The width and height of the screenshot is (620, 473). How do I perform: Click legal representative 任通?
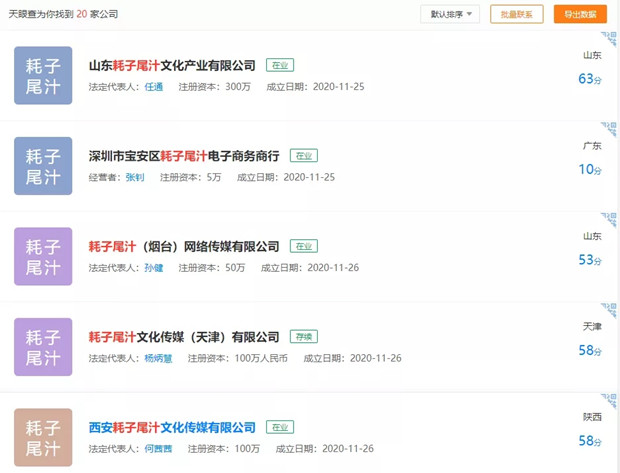pos(154,87)
